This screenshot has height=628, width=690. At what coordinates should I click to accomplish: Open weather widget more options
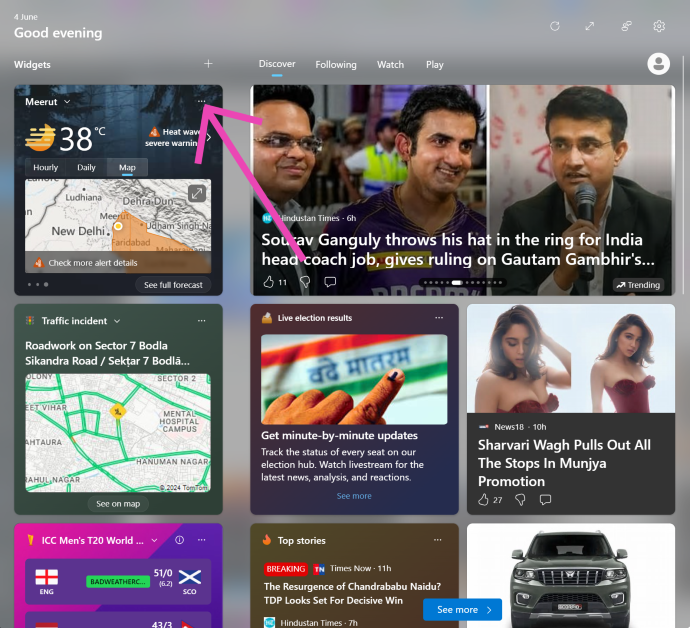(x=202, y=101)
